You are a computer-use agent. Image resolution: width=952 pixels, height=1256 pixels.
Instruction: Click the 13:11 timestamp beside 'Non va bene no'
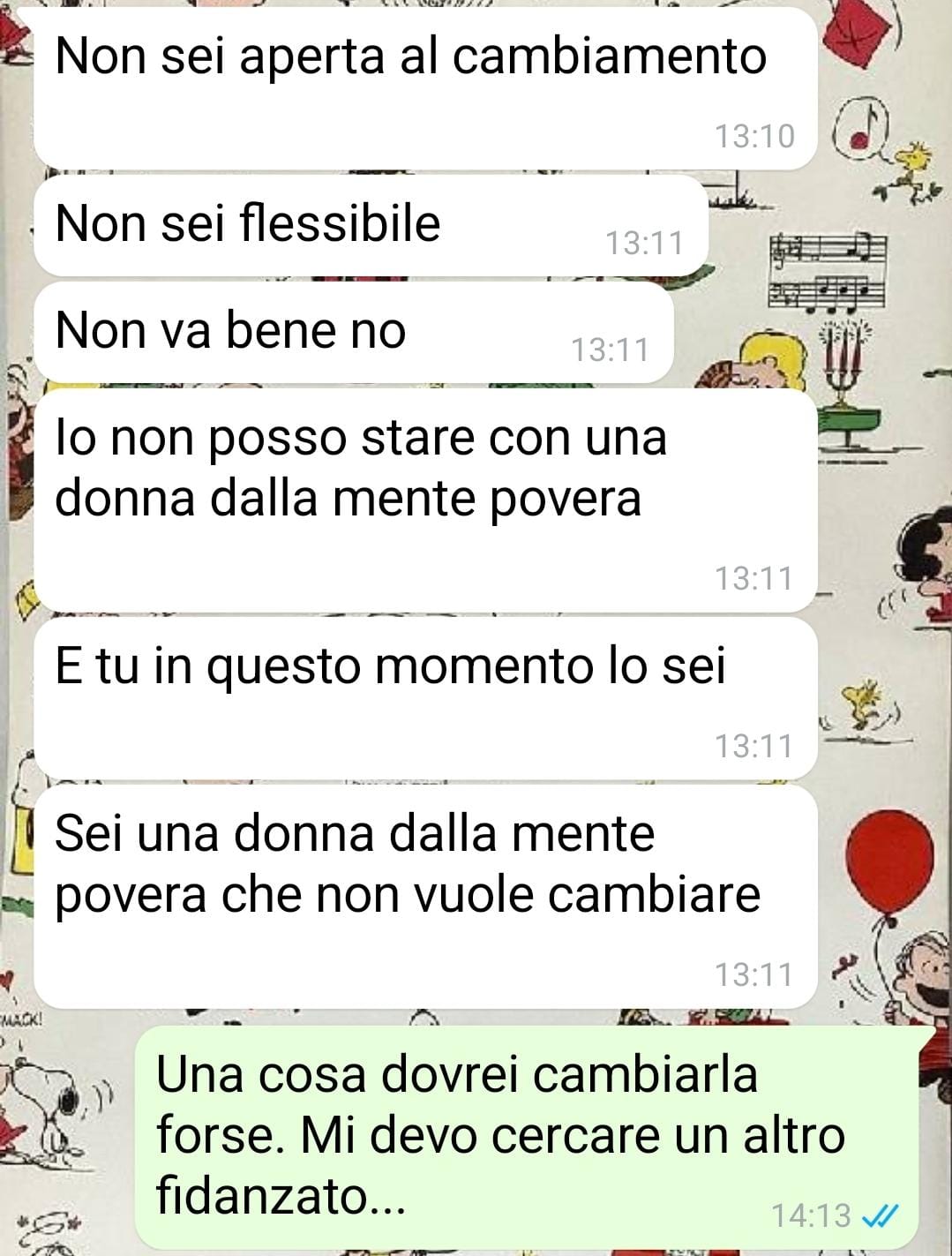(610, 350)
